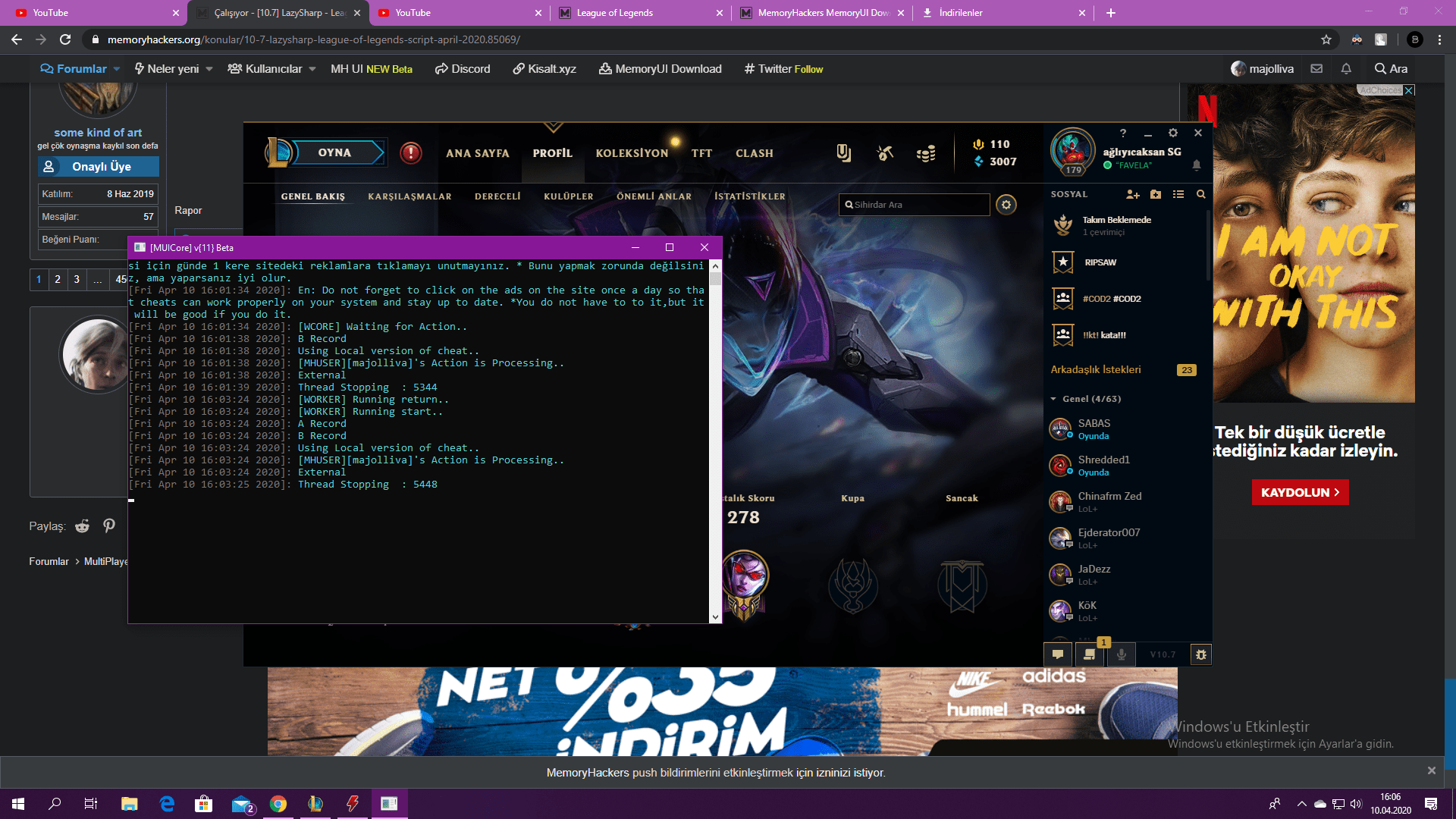
Task: Share thread on Pinterest
Action: tap(109, 526)
